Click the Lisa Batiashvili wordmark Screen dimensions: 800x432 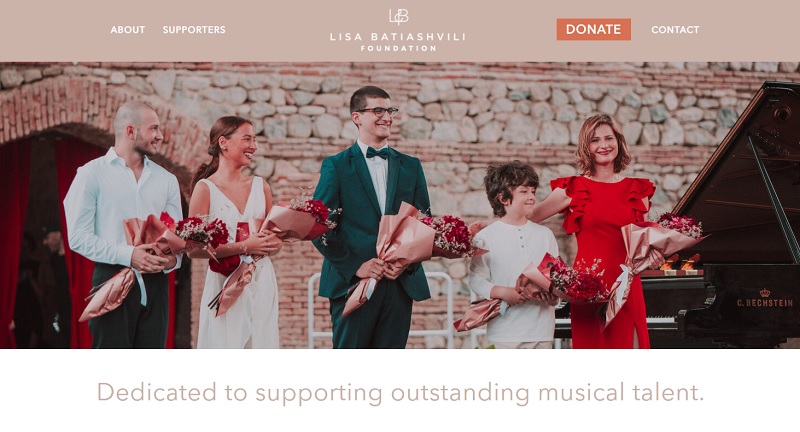397,37
